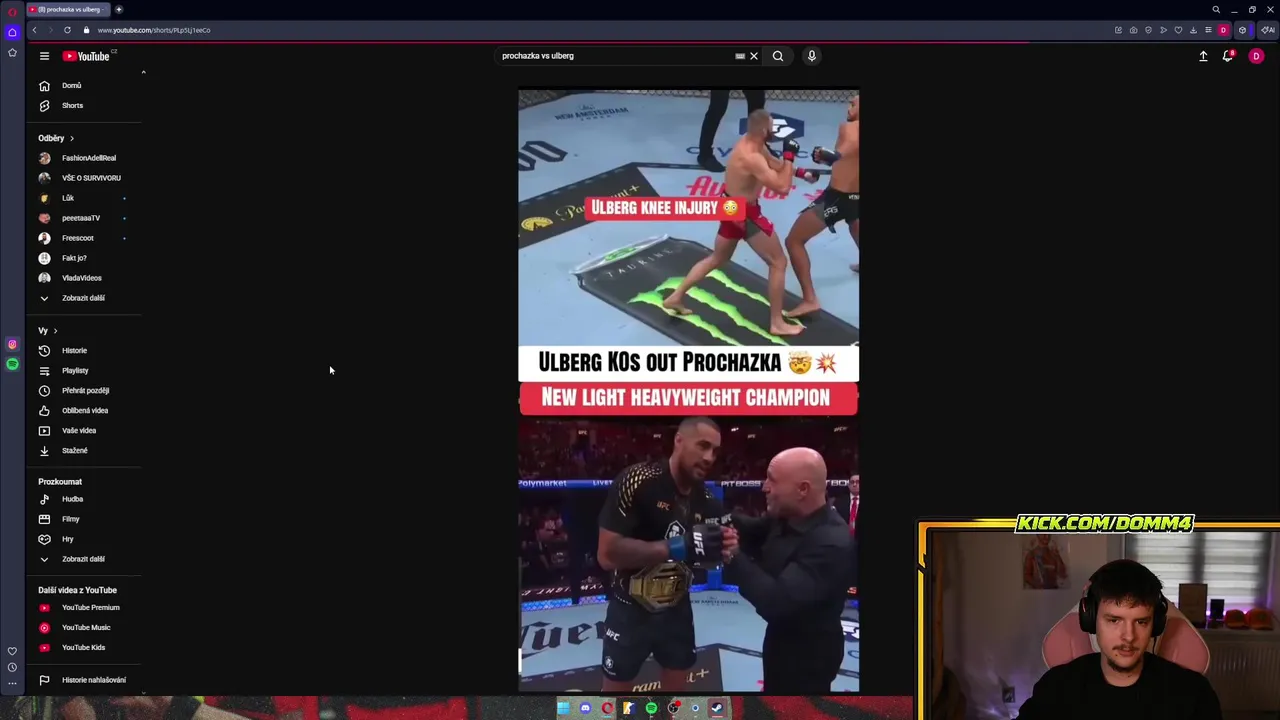The height and width of the screenshot is (720, 1280).
Task: Open the Freescoot channel
Action: pyautogui.click(x=85, y=238)
